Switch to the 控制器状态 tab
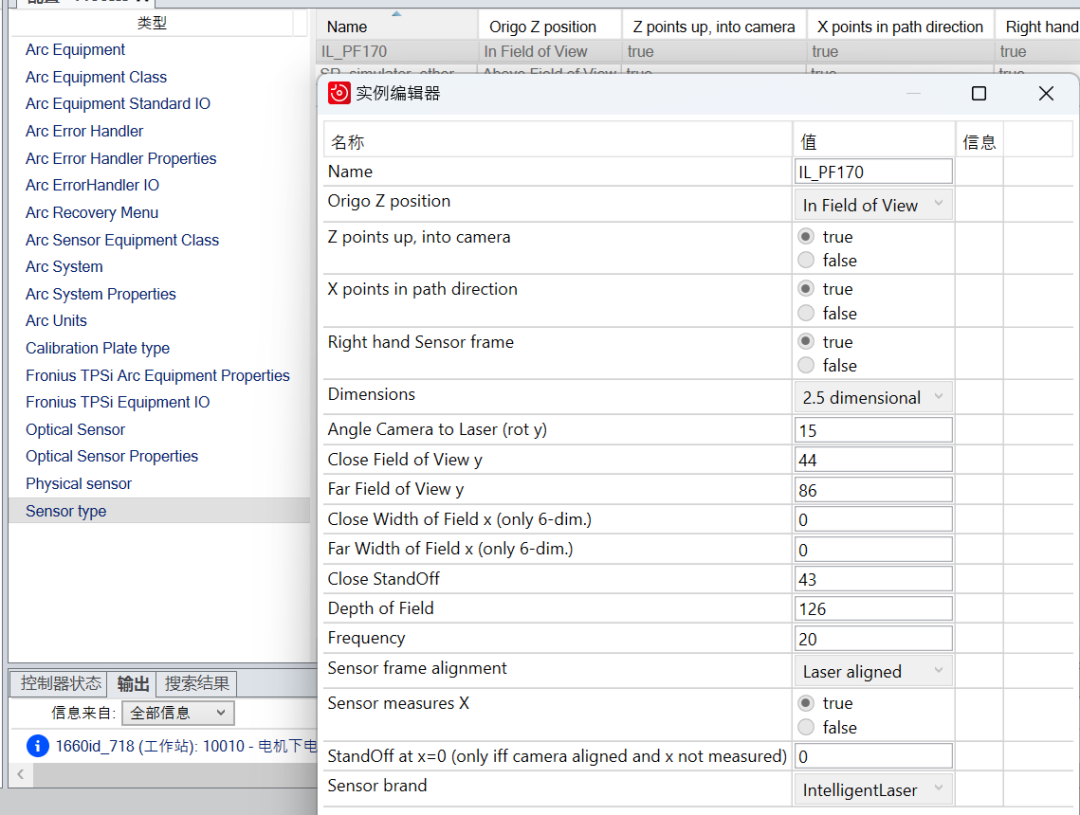1080x815 pixels. (x=60, y=683)
